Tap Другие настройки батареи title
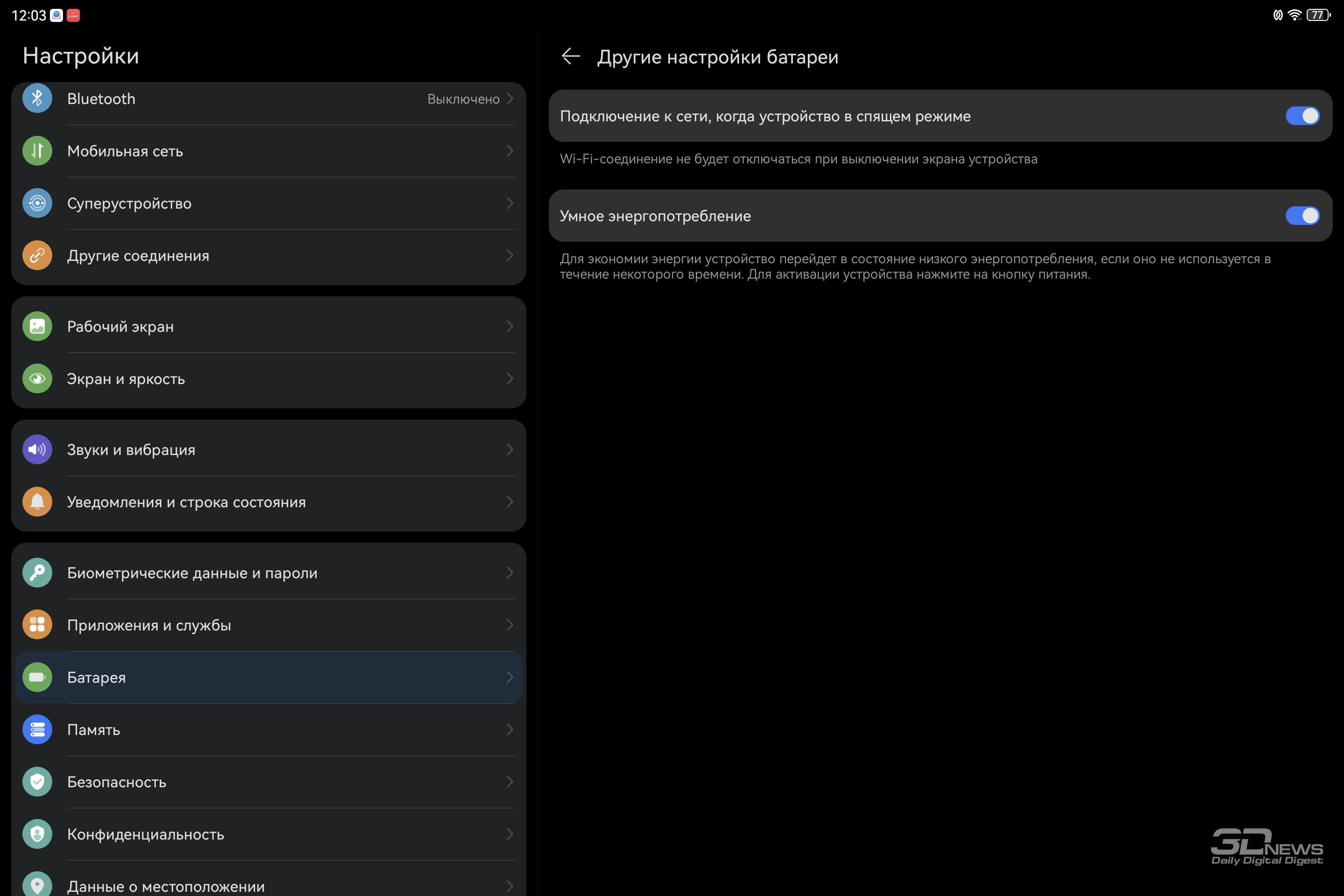 pyautogui.click(x=718, y=57)
